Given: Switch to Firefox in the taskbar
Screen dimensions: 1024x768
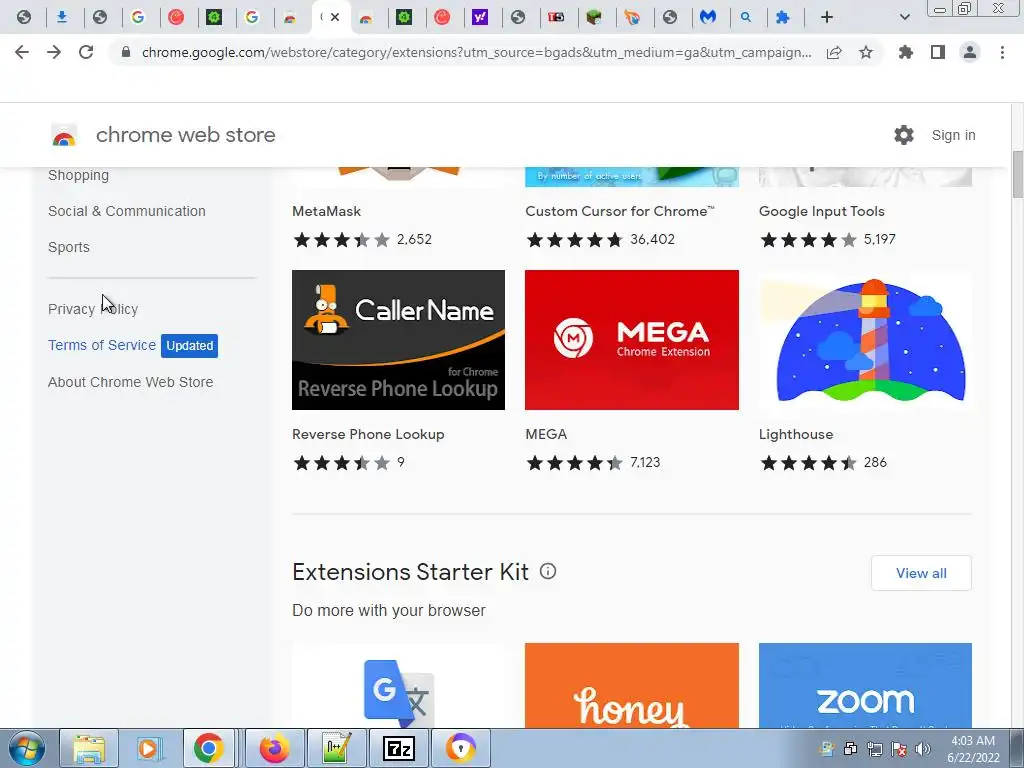Looking at the screenshot, I should pos(275,748).
